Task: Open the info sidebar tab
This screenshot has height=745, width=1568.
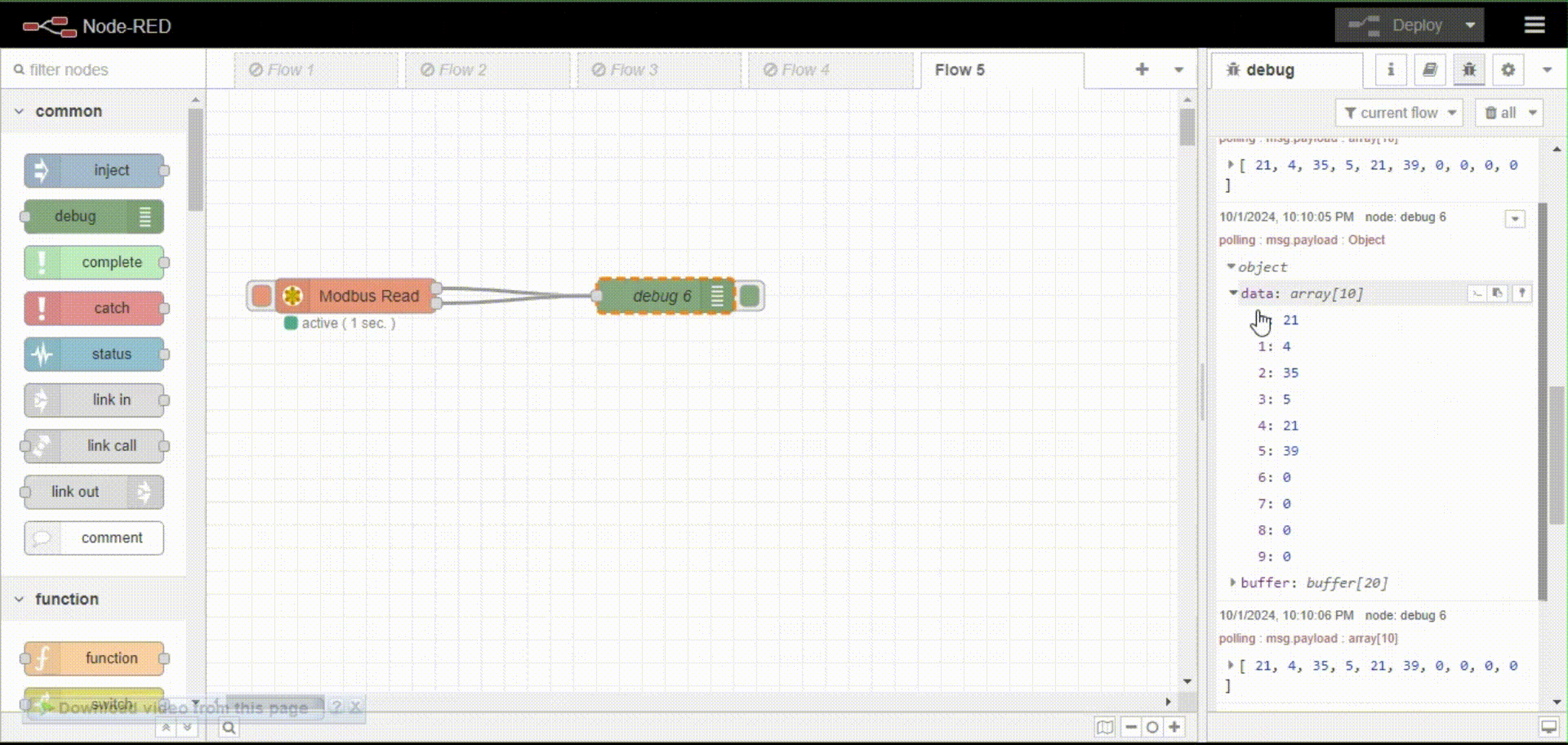Action: 1390,69
